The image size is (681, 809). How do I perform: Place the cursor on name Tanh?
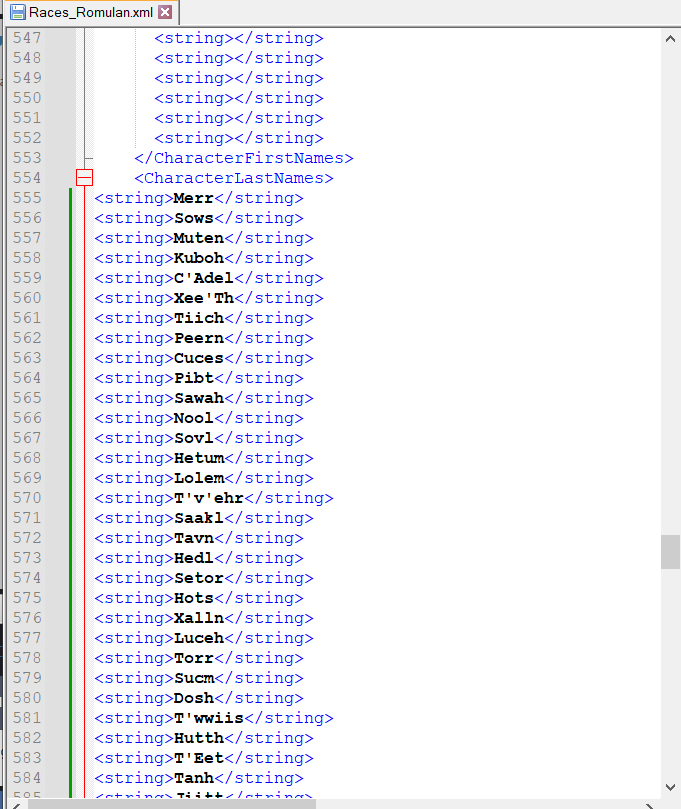pos(193,778)
